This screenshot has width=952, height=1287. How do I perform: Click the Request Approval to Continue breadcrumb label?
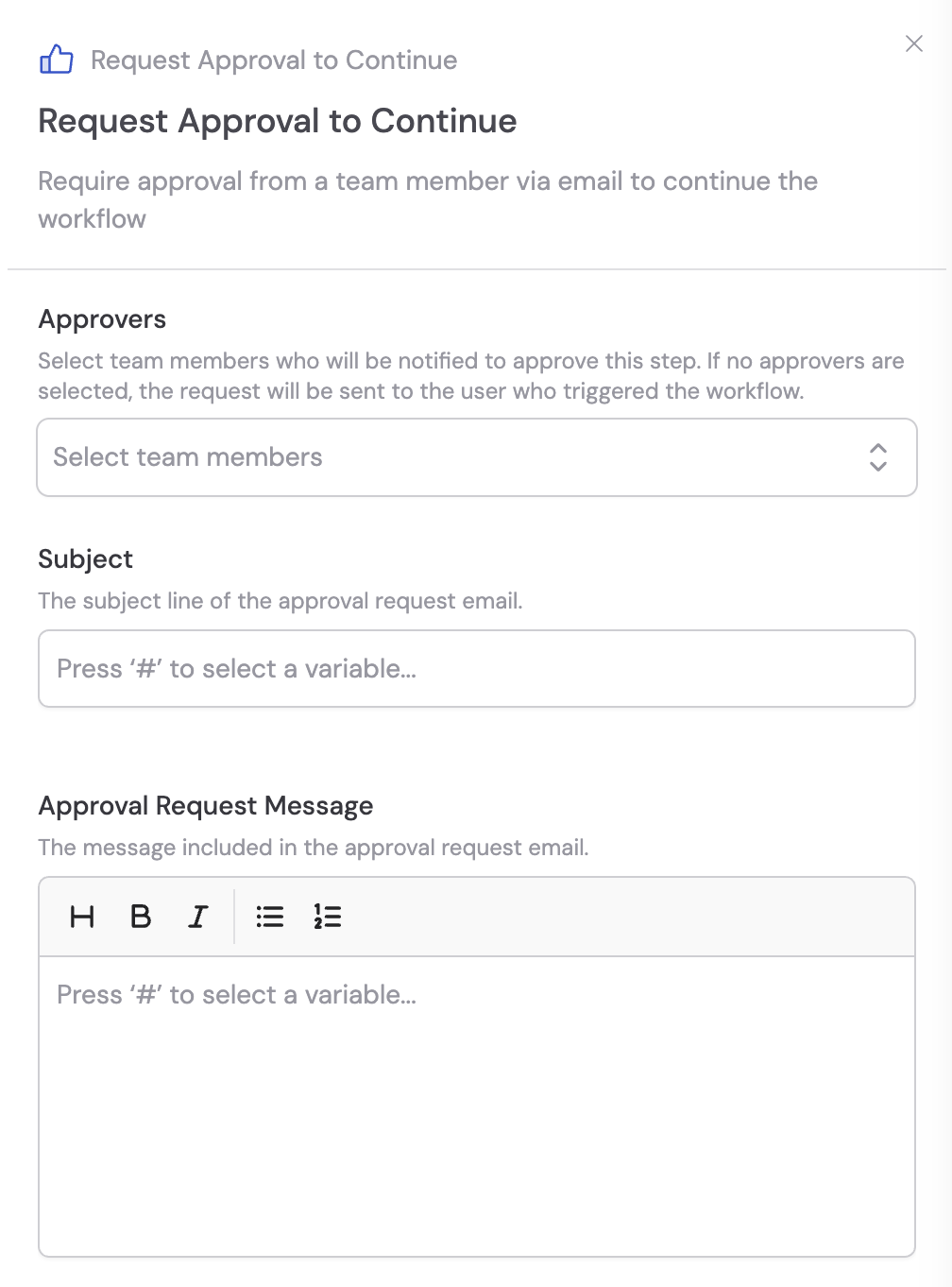(273, 60)
